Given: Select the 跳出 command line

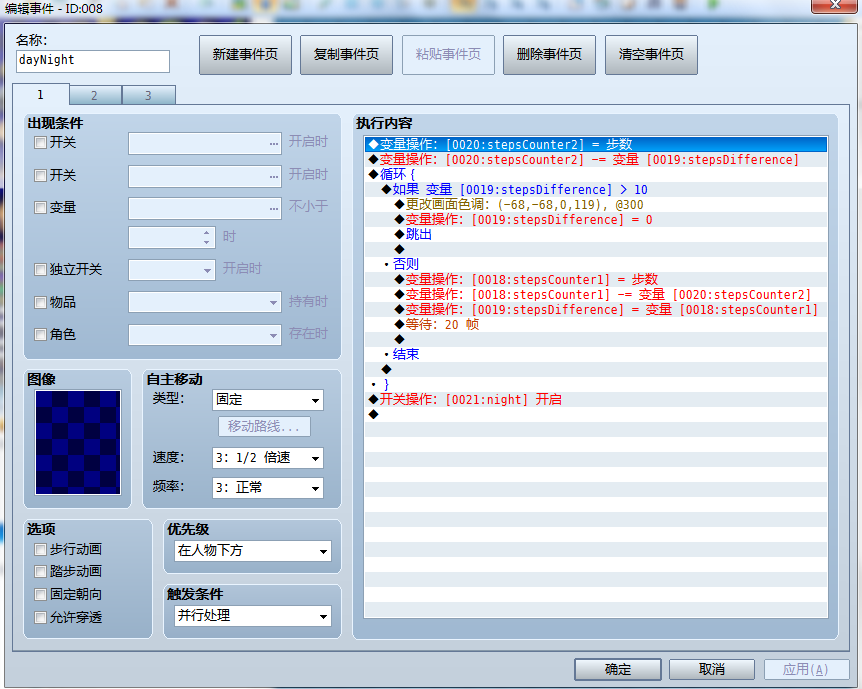Looking at the screenshot, I should pyautogui.click(x=596, y=234).
